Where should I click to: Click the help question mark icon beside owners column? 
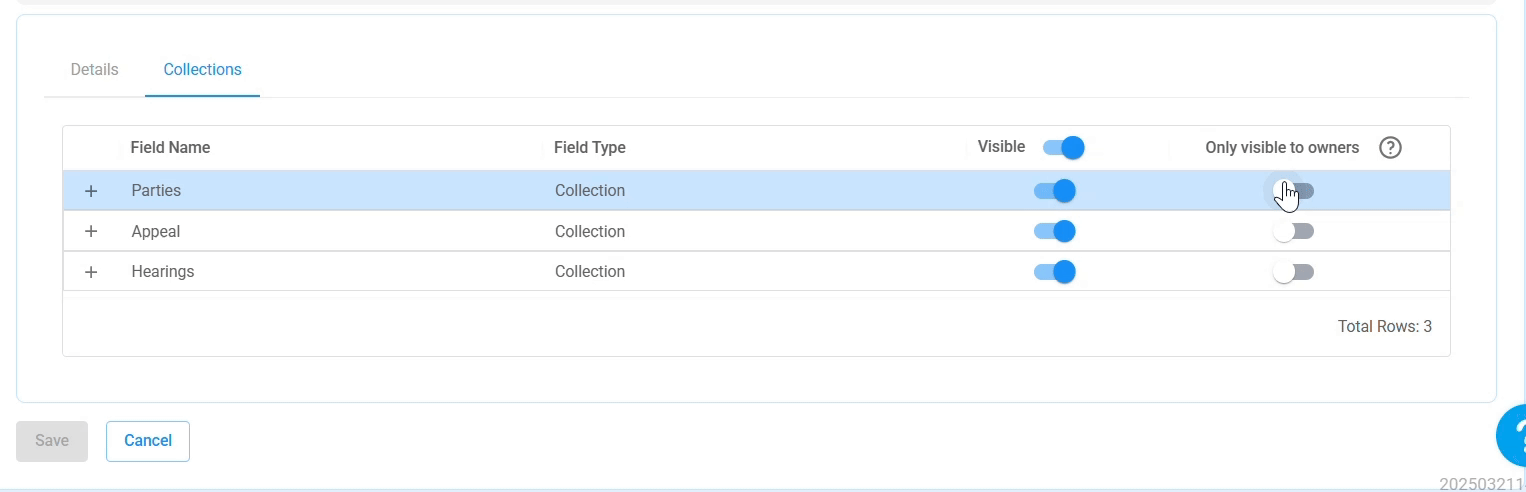(x=1390, y=148)
